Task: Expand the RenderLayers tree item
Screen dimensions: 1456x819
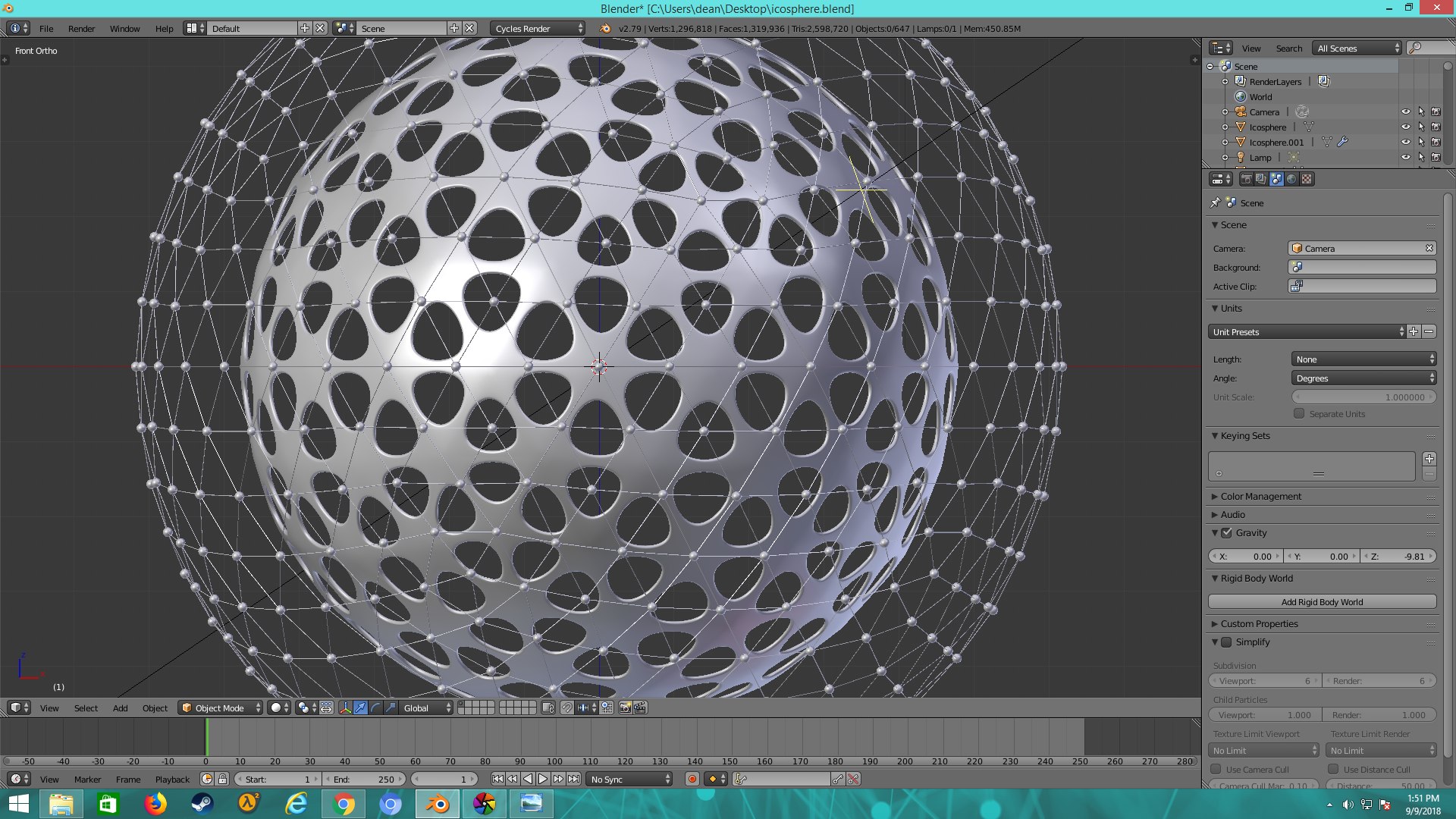Action: [x=1225, y=81]
